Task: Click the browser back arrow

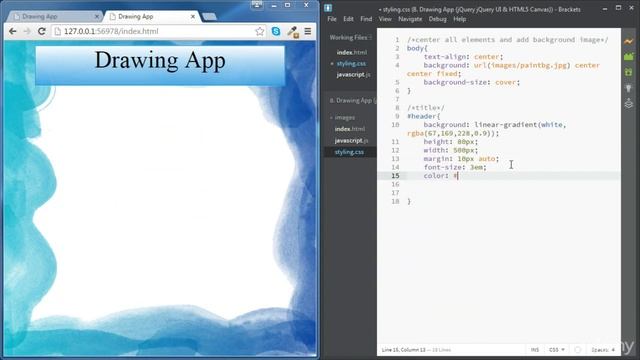Action: 13,31
